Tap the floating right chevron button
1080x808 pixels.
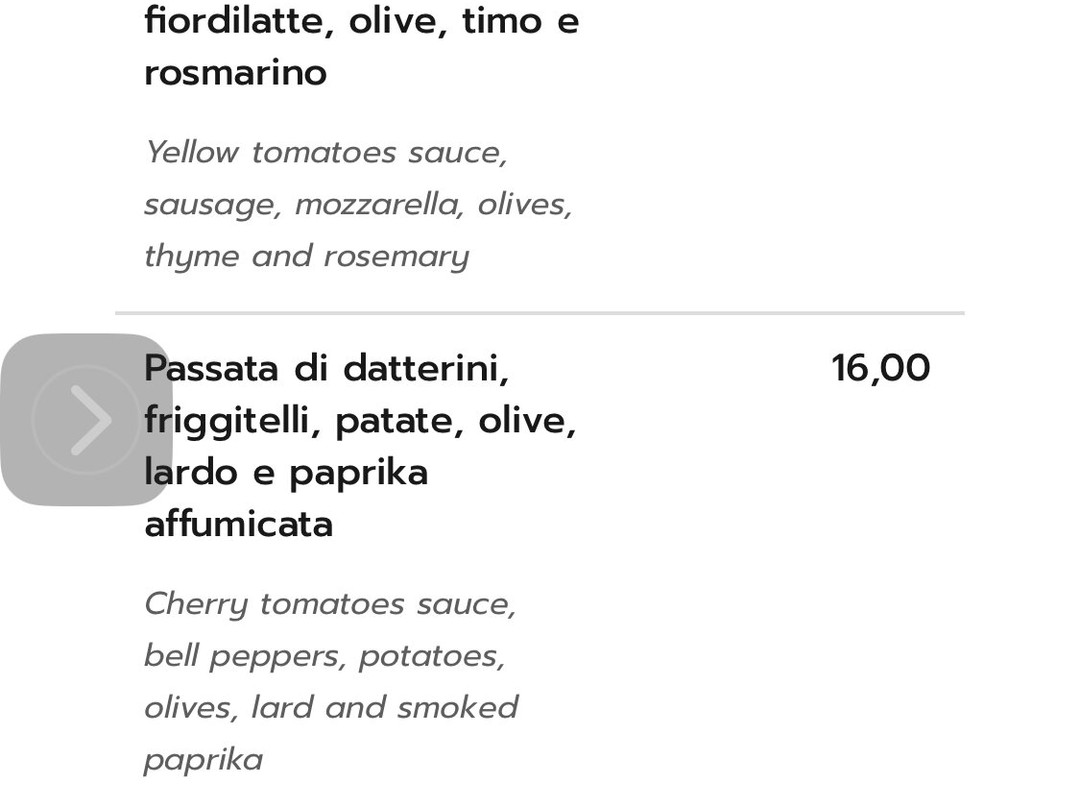tap(86, 419)
